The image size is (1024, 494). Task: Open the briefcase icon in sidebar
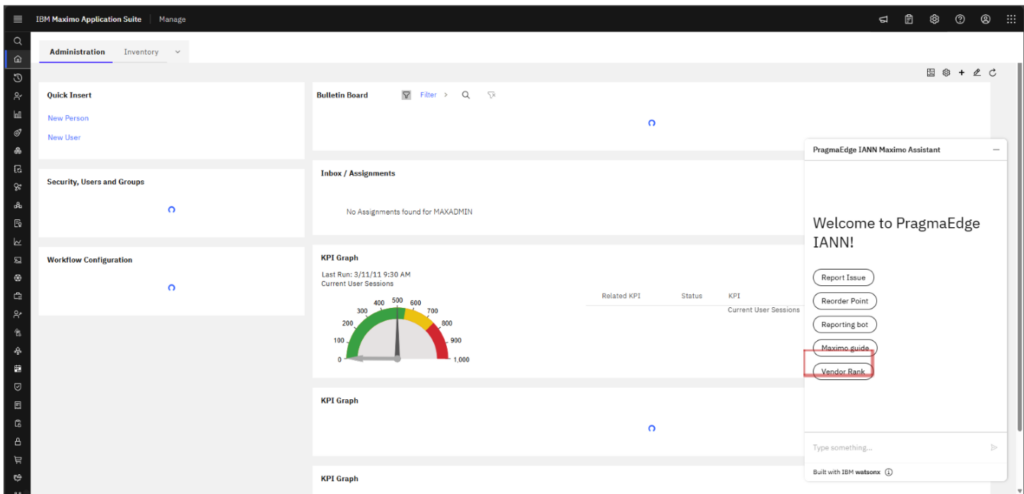[x=18, y=296]
